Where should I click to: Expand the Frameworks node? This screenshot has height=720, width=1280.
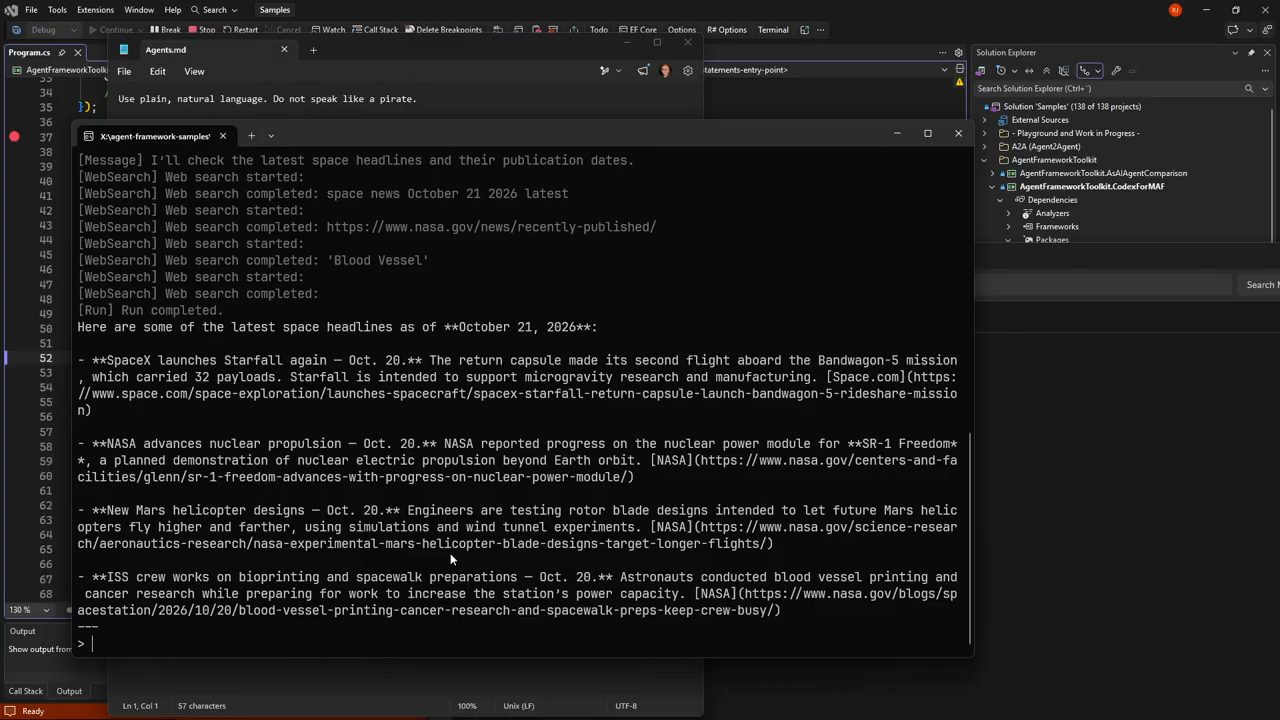[x=1009, y=227]
